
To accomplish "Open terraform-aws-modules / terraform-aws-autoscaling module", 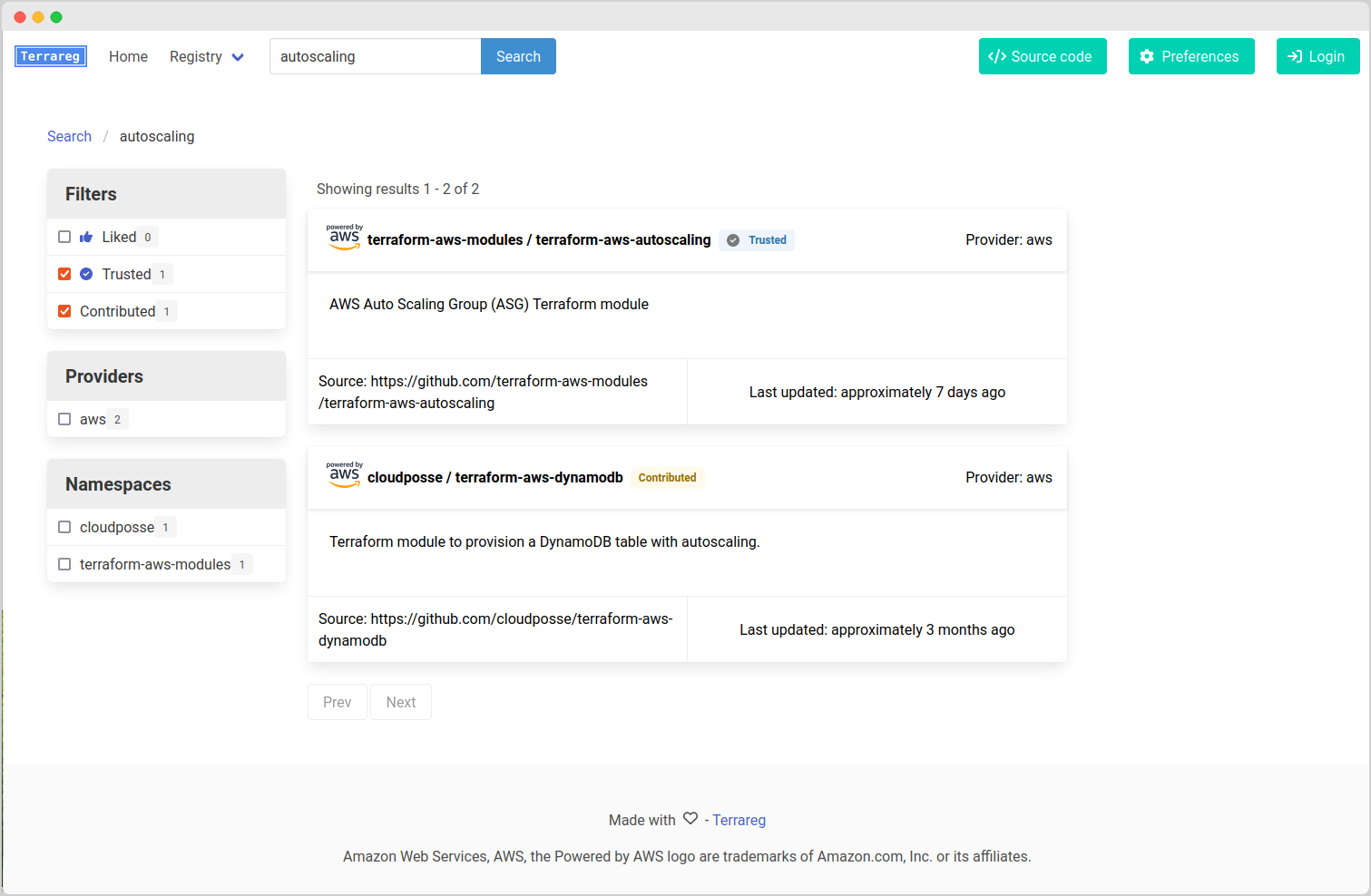I will click(x=539, y=240).
